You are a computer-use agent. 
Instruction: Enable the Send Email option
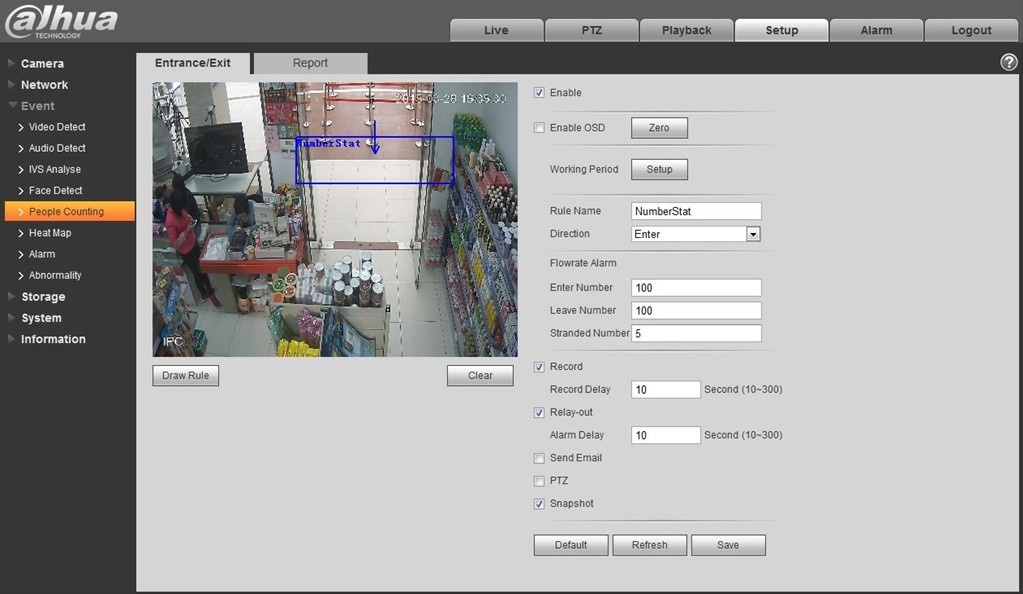tap(540, 458)
